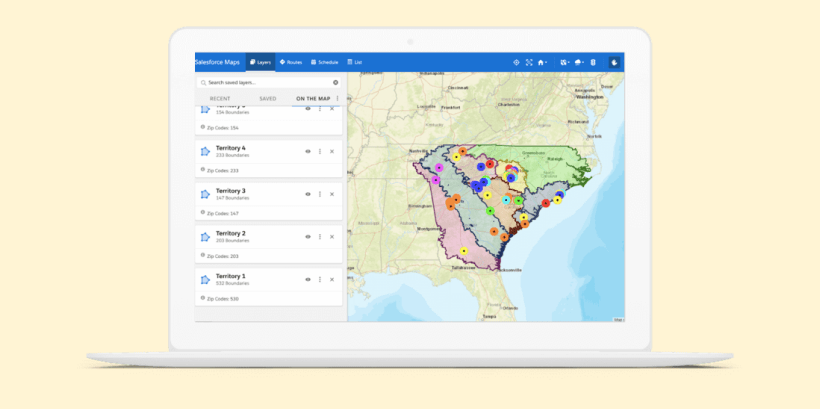Open the Schedule tab

(x=324, y=62)
